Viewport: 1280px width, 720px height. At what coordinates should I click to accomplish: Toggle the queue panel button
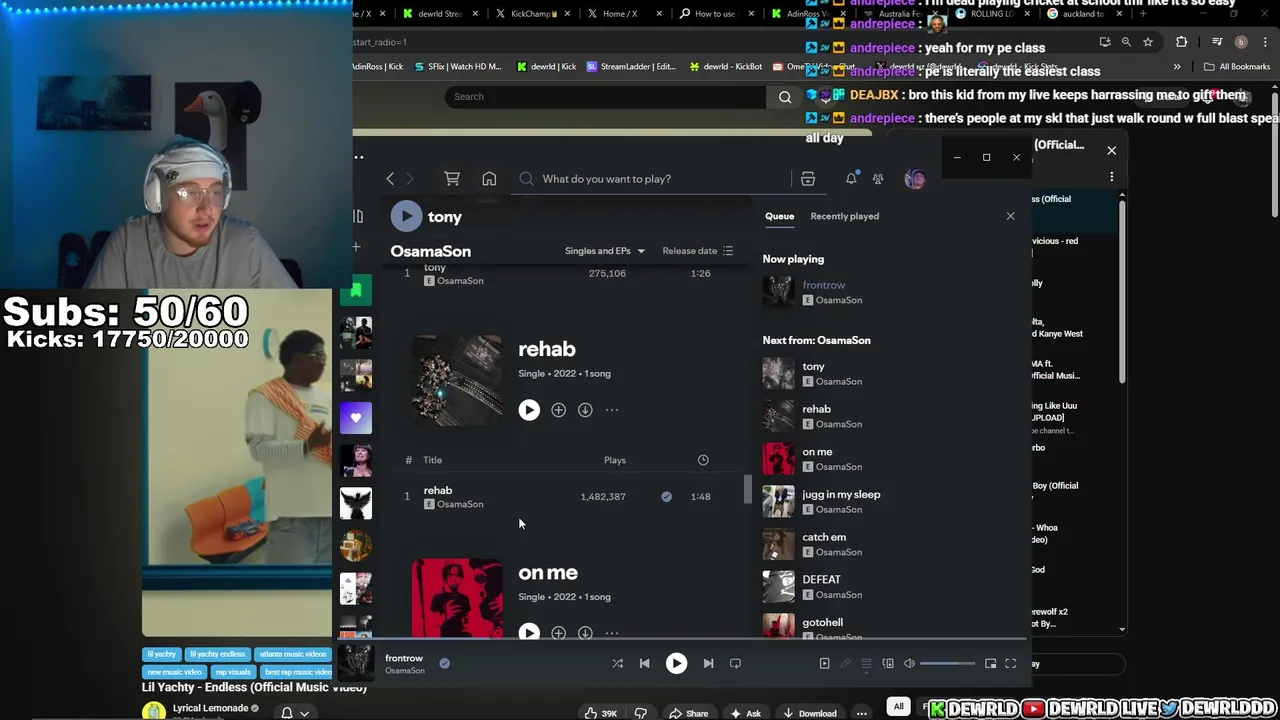point(866,663)
